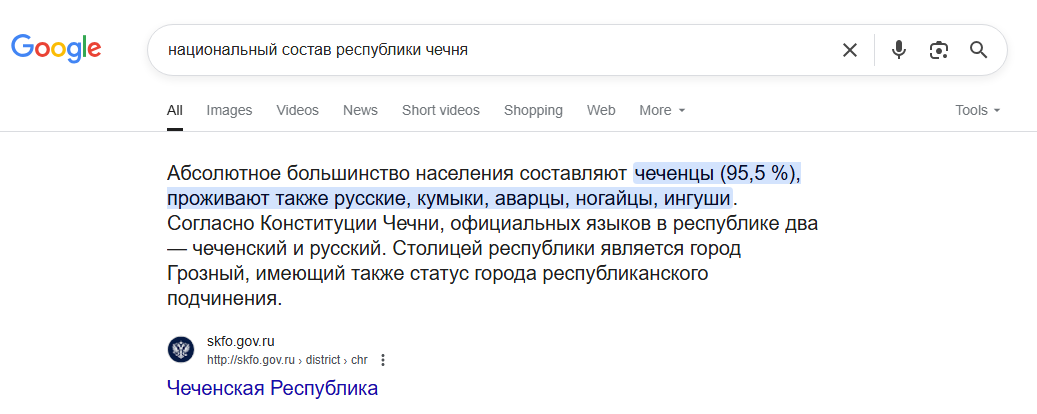Switch to the Images tab
The image size is (1037, 414).
click(229, 110)
